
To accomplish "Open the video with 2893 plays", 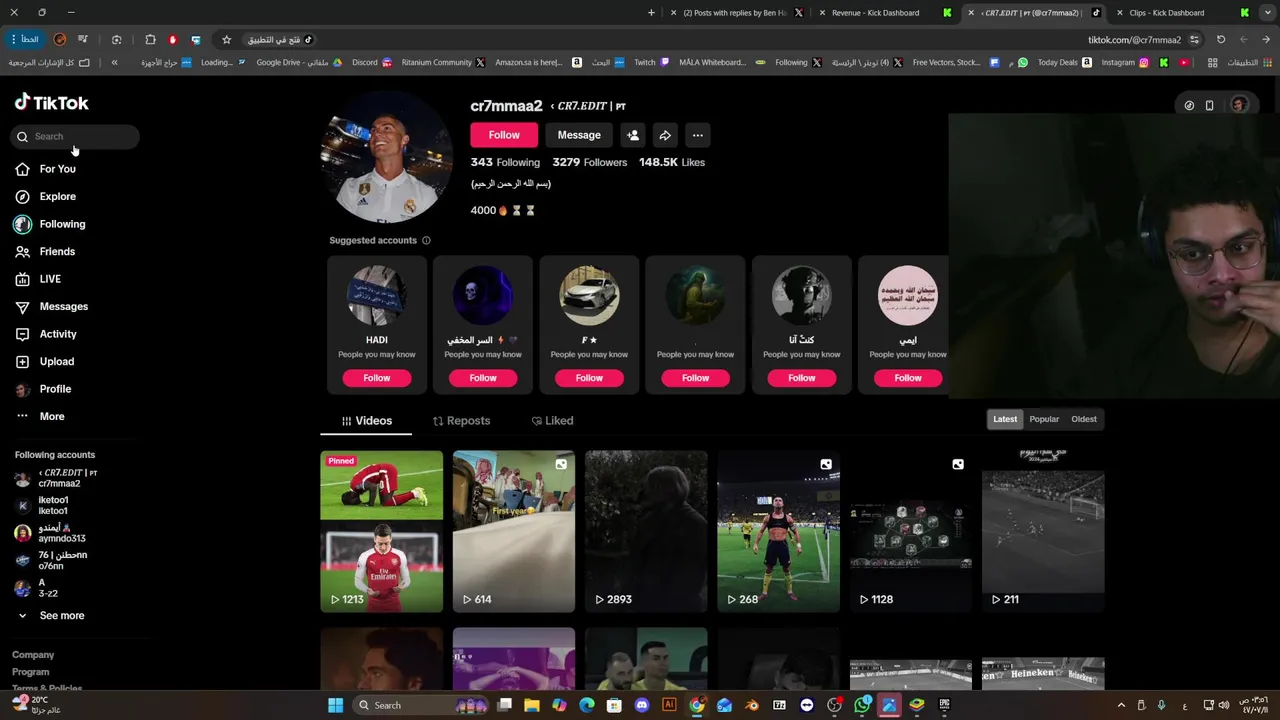I will click(646, 531).
